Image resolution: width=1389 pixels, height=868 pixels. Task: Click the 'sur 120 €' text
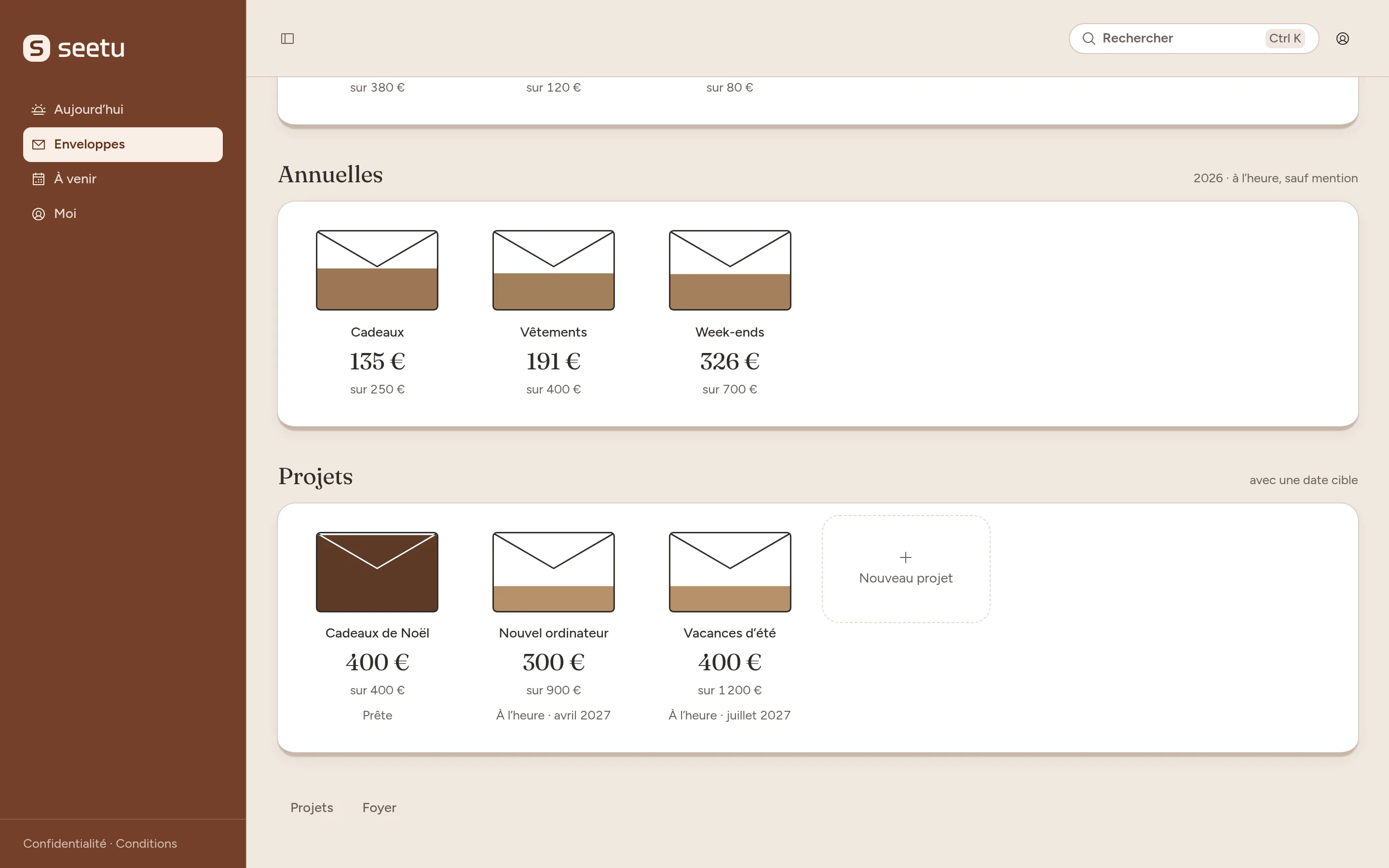click(x=553, y=87)
